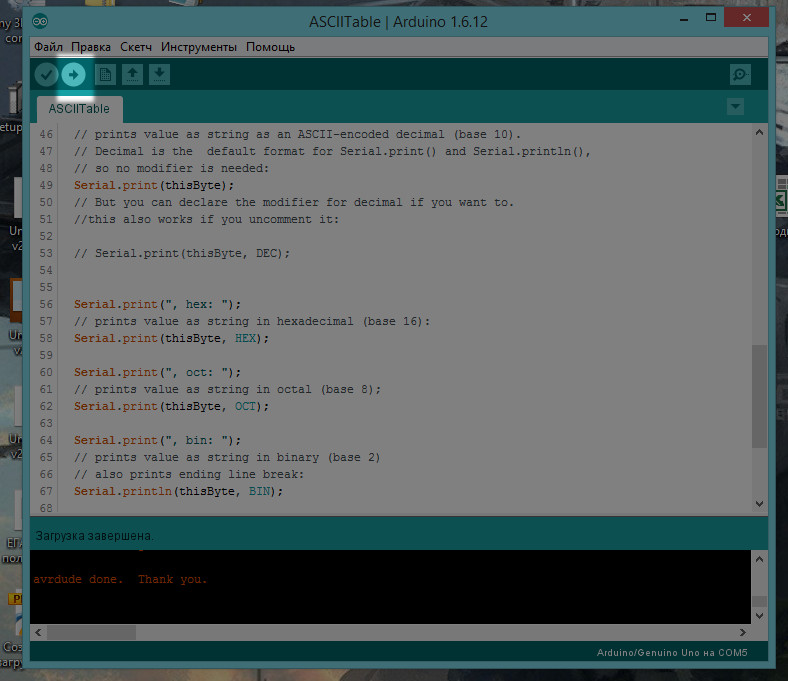Open a sketch with the up-arrow icon
This screenshot has width=788, height=681.
[x=132, y=75]
